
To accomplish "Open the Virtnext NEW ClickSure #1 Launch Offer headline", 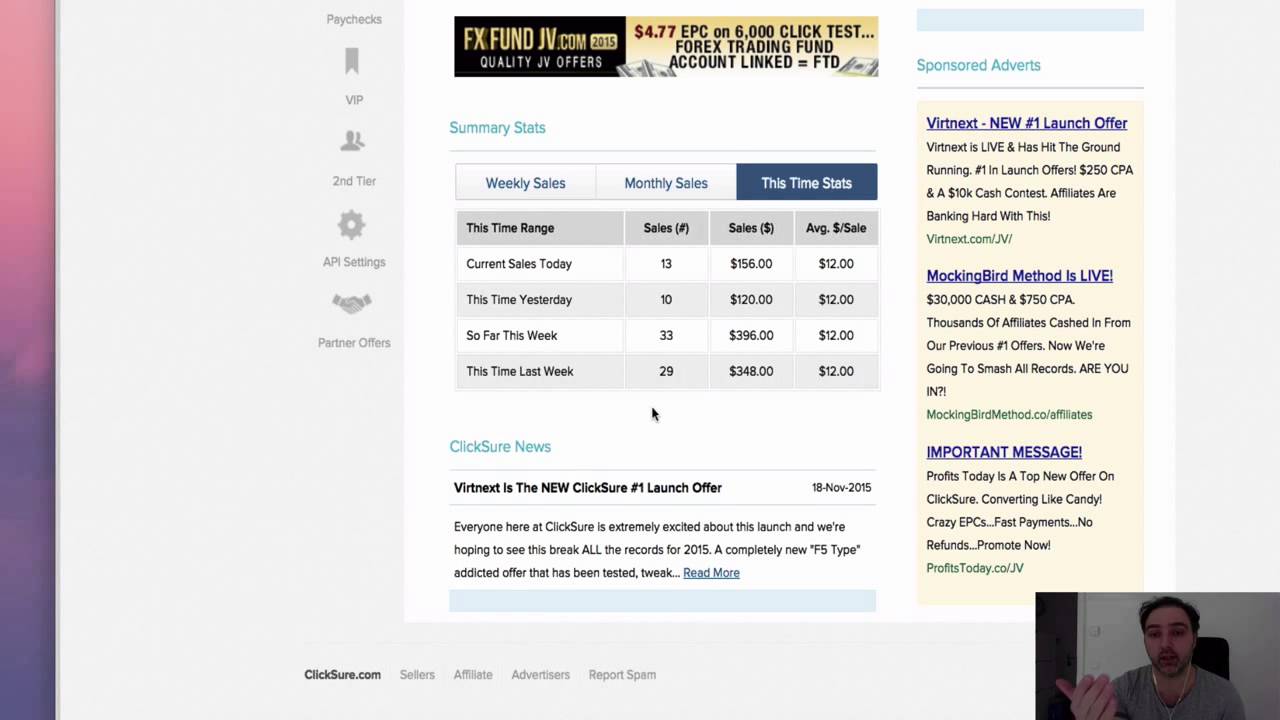I will pos(587,488).
